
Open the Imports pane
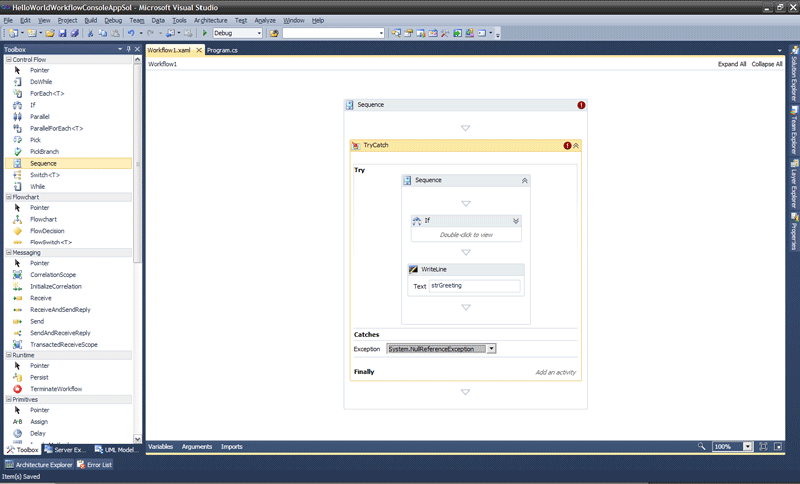click(x=232, y=446)
